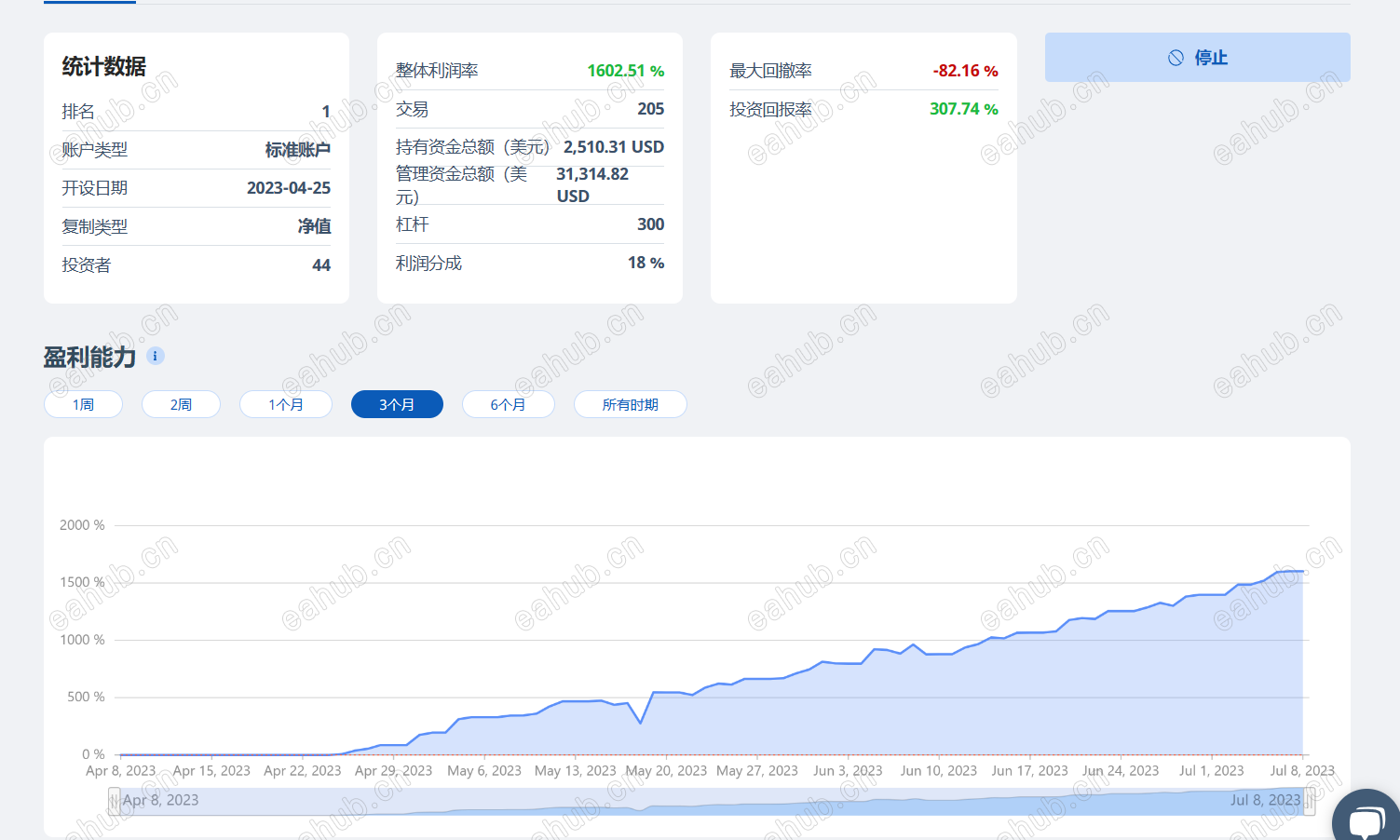The height and width of the screenshot is (840, 1400).
Task: Click the 投资回报率 value 307.74 %
Action: click(x=963, y=109)
